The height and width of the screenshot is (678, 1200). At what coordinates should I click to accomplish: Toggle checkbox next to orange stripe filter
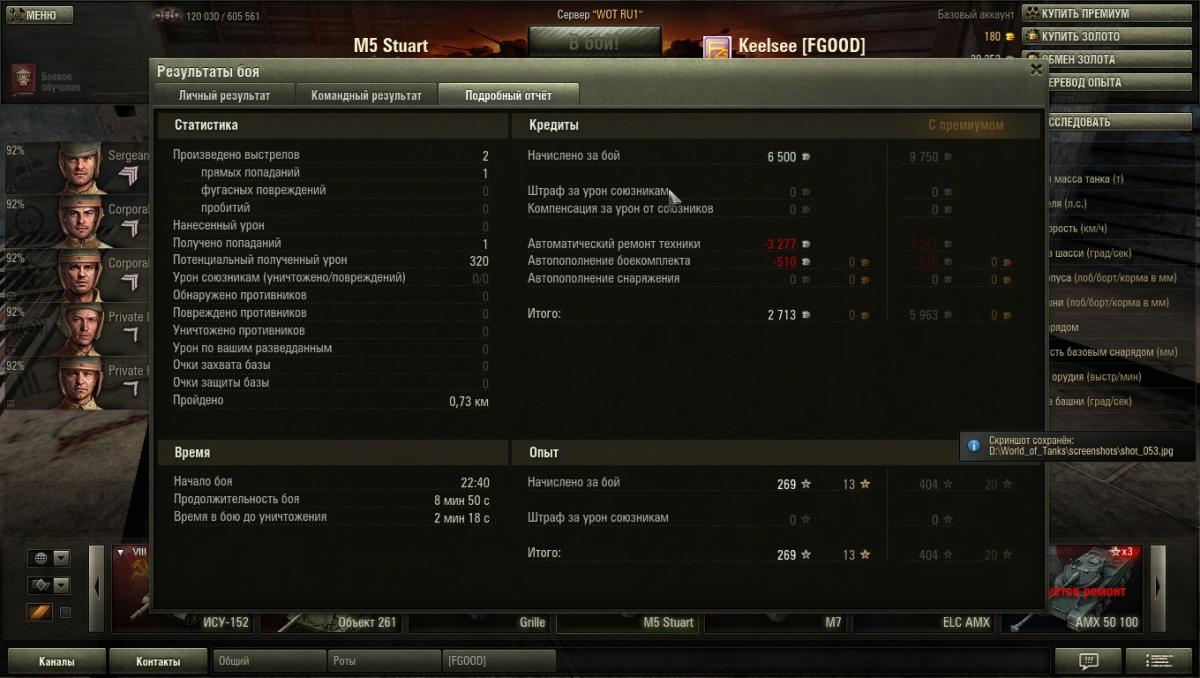(x=65, y=612)
